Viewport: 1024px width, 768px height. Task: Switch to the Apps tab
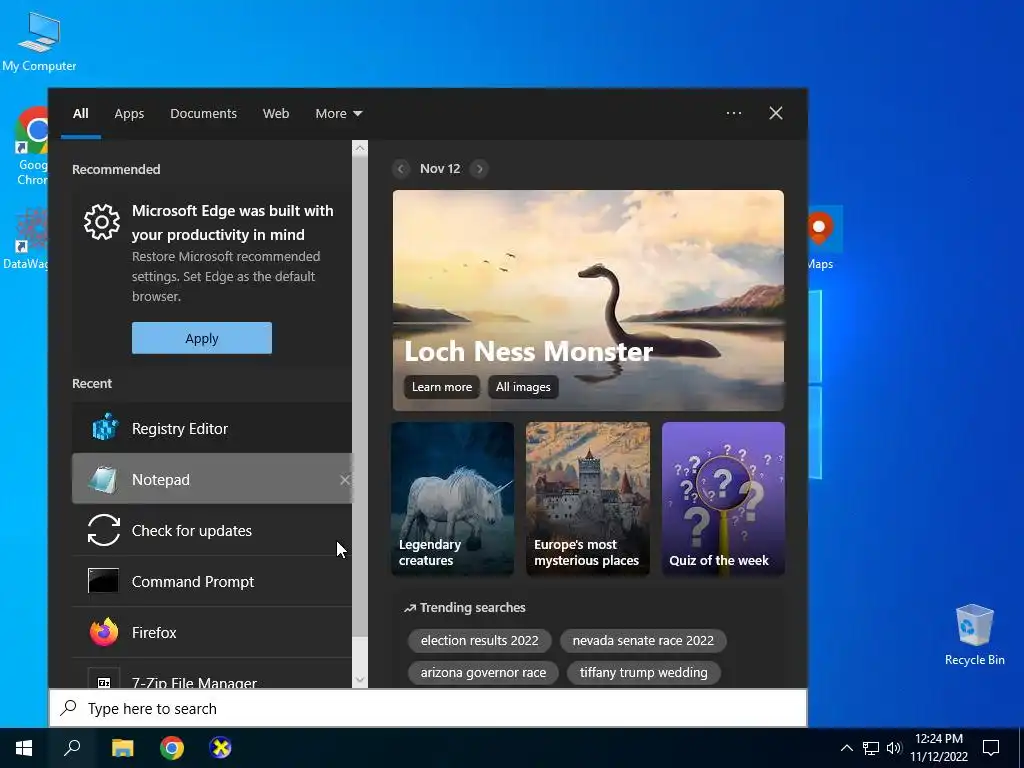129,114
